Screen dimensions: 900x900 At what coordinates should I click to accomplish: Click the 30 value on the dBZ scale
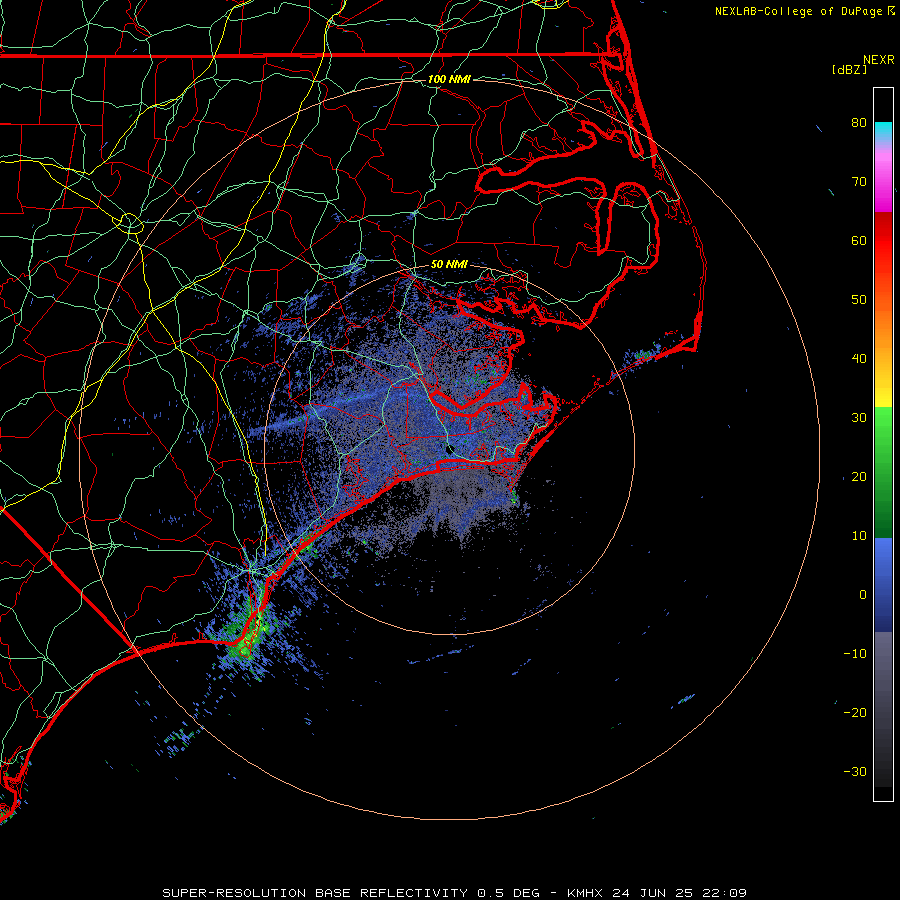coord(859,417)
